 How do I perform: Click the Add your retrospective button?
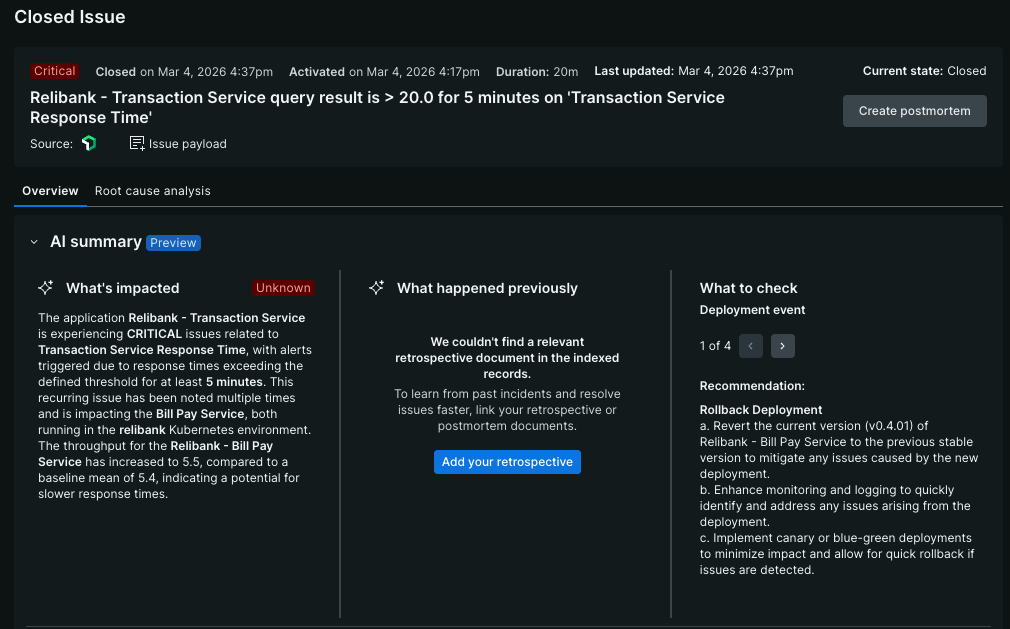click(x=507, y=461)
